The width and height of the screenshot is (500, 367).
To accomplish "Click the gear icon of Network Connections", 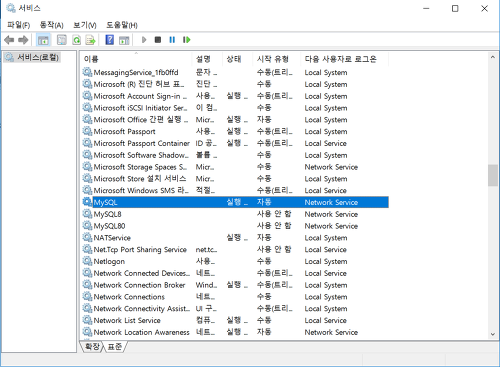I will coord(87,296).
